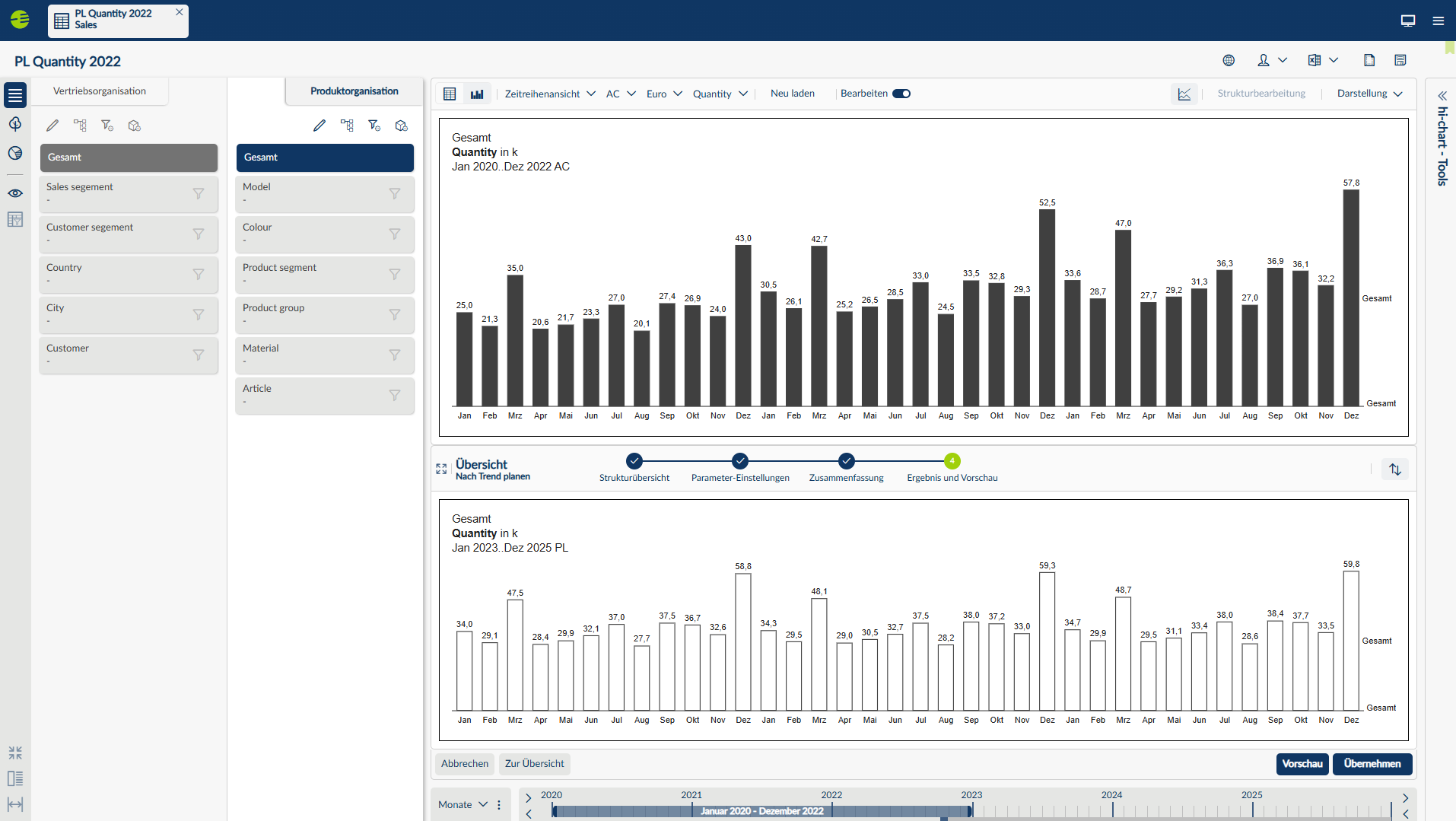Switch to bar chart view icon
Viewport: 1456px width, 821px height.
point(477,94)
